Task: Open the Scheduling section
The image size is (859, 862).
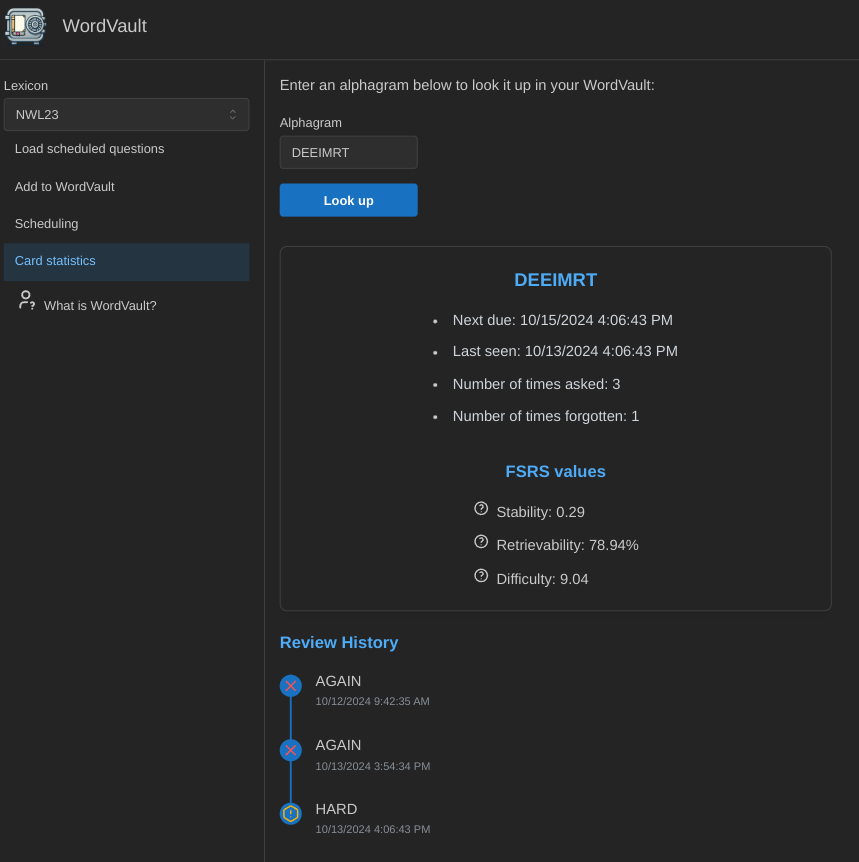Action: 46,224
